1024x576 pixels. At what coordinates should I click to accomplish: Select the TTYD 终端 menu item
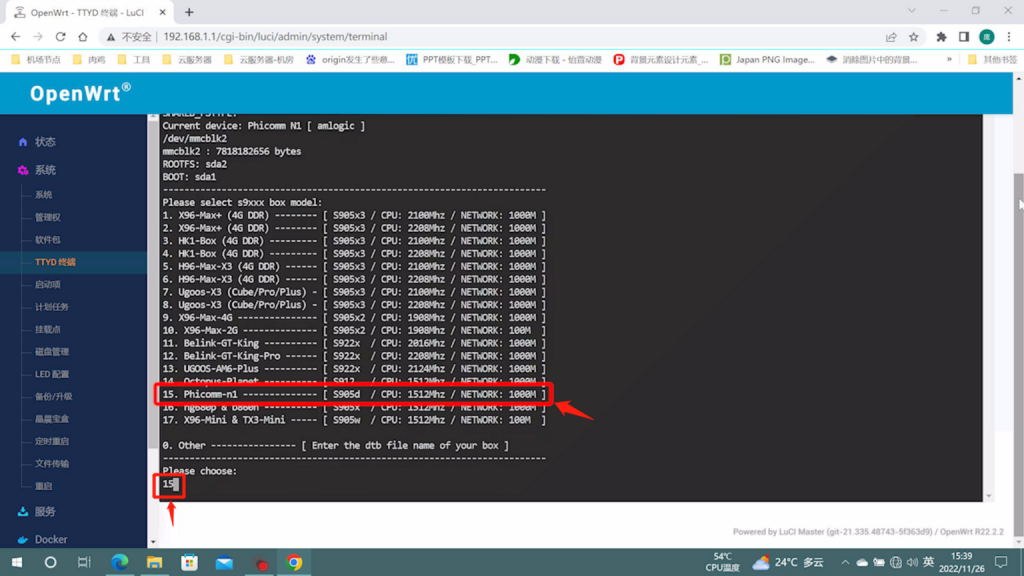[56, 262]
